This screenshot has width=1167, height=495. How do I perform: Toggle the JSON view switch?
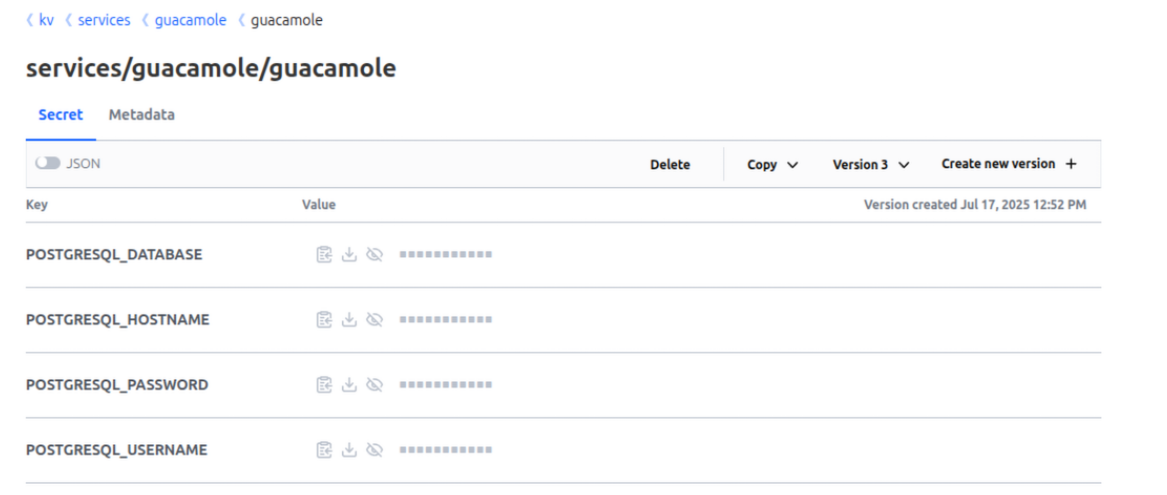[x=48, y=164]
